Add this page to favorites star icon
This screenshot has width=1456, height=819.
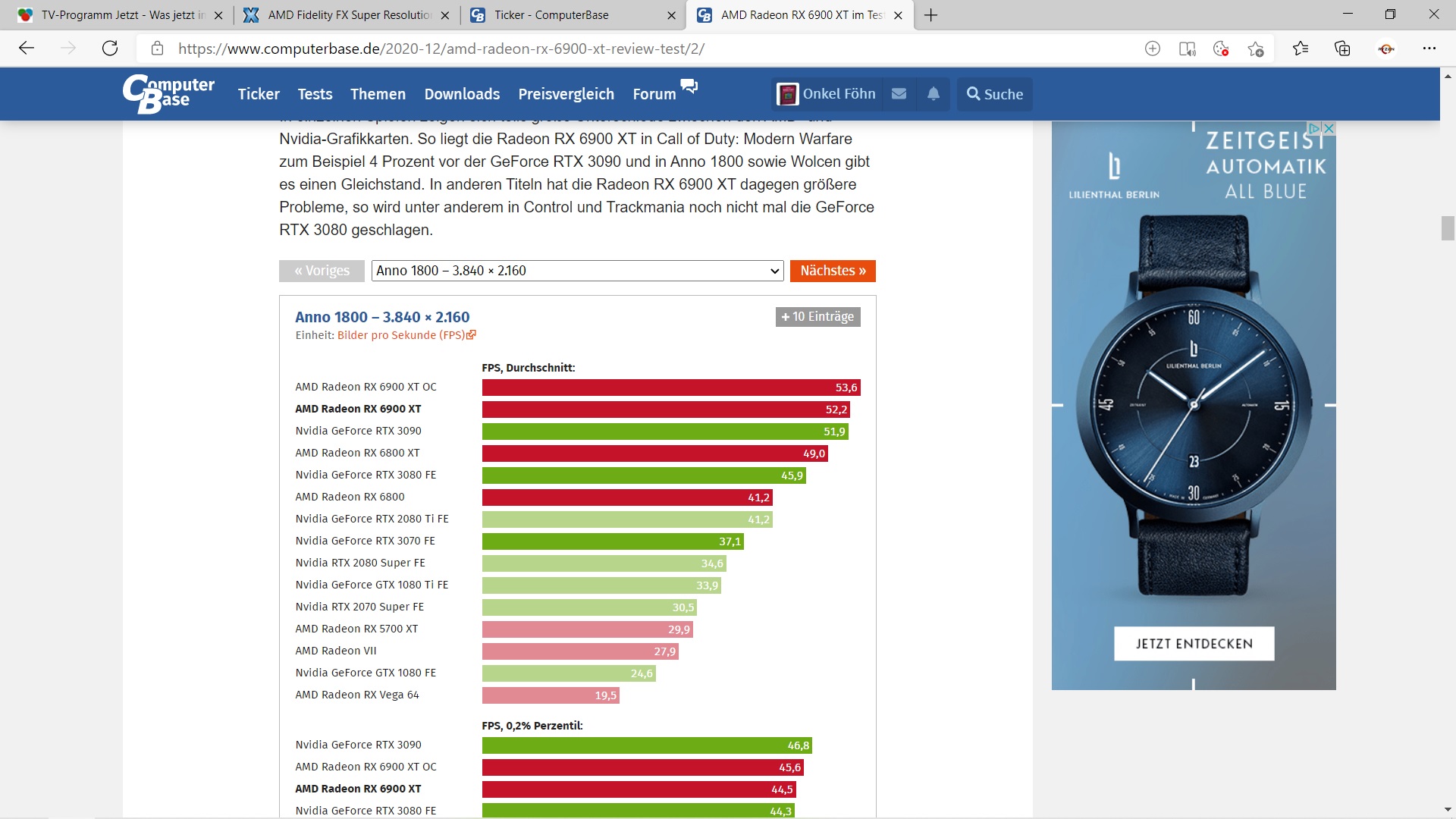pyautogui.click(x=1256, y=49)
